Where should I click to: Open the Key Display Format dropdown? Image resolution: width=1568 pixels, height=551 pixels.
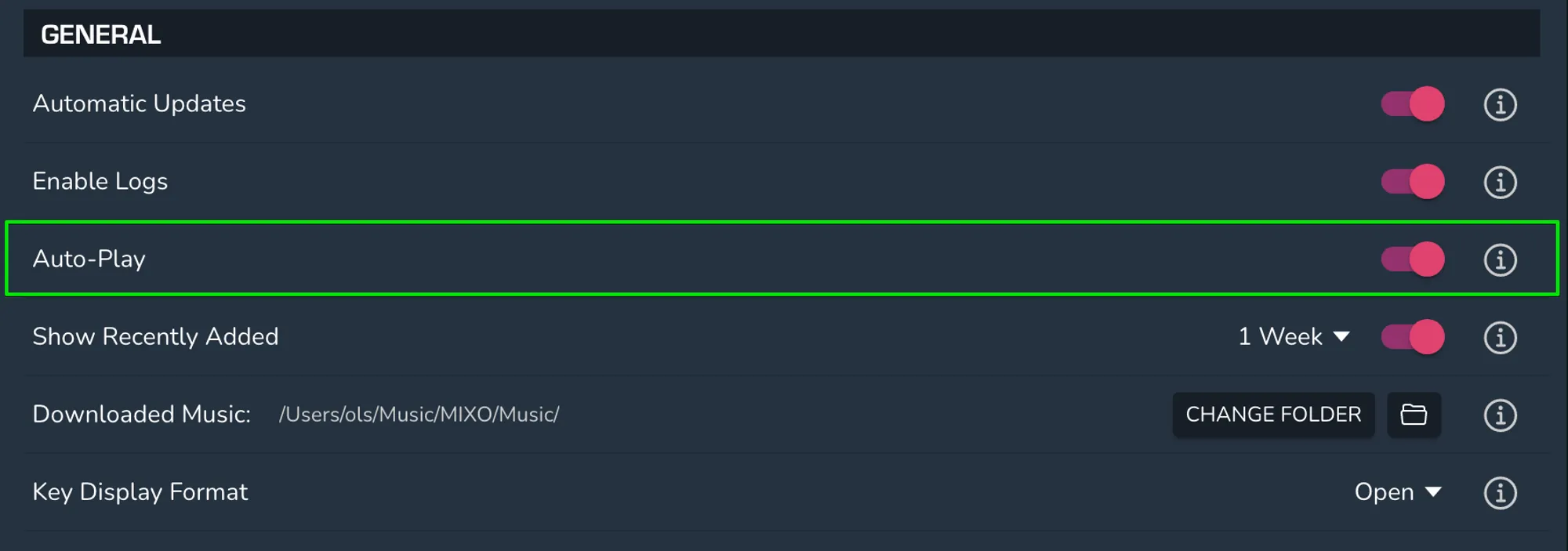click(1397, 492)
